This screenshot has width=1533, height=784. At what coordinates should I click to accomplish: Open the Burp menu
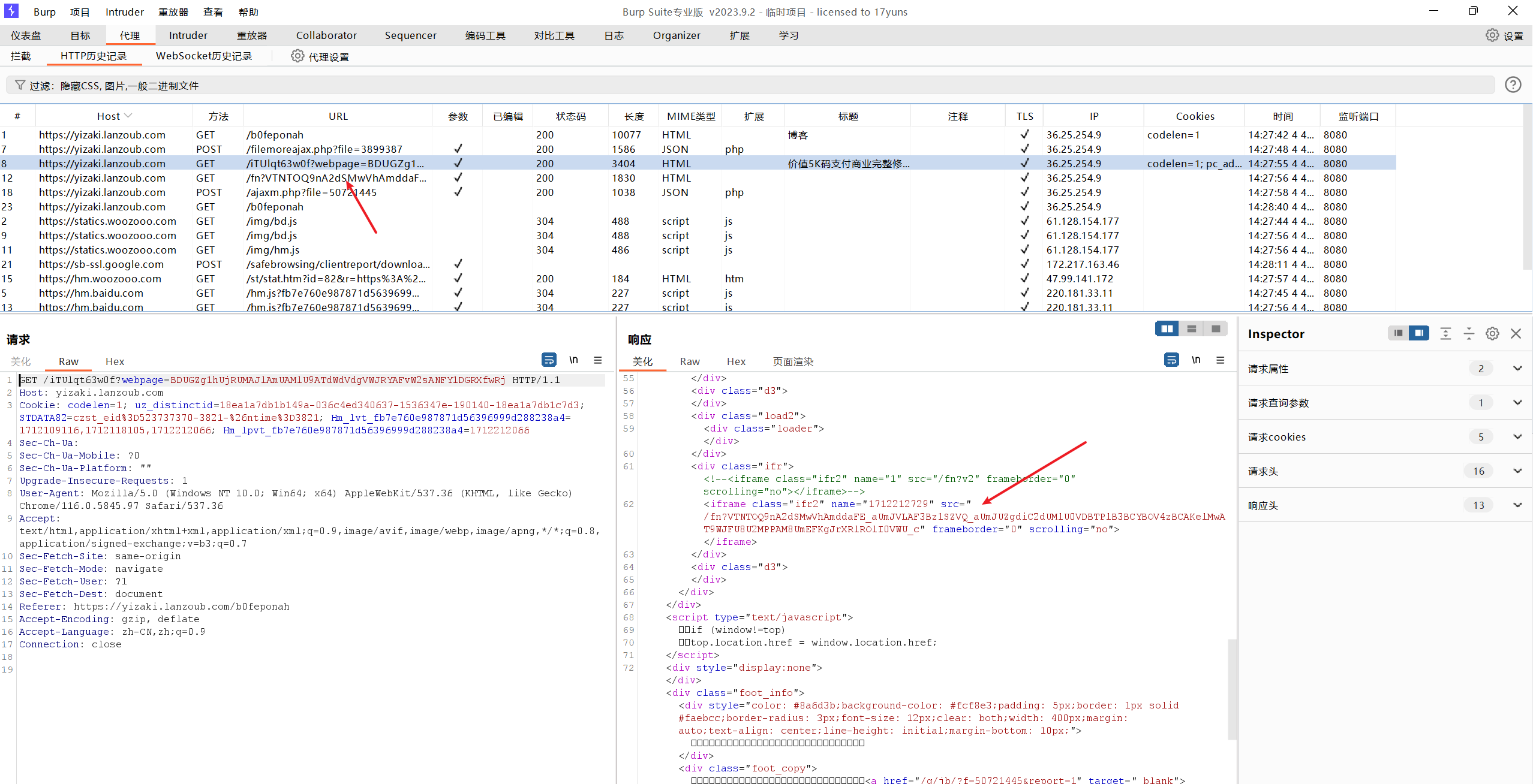point(44,12)
